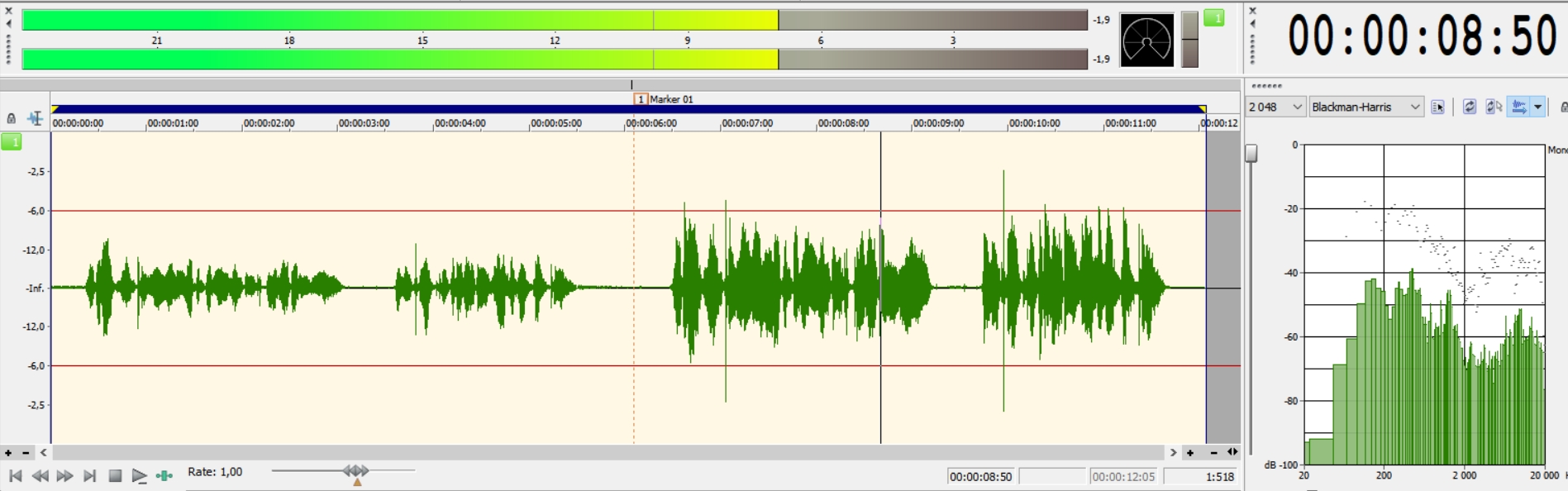The image size is (1568, 491).
Task: Expand the arrow beside the monitoring button
Action: pos(1537,107)
